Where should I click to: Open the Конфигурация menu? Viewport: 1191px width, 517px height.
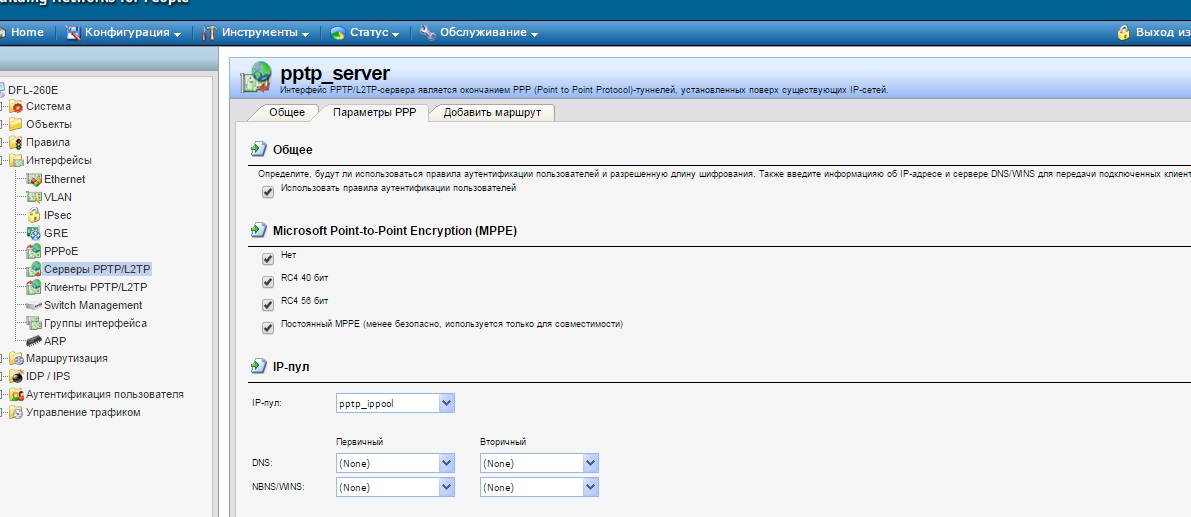125,32
